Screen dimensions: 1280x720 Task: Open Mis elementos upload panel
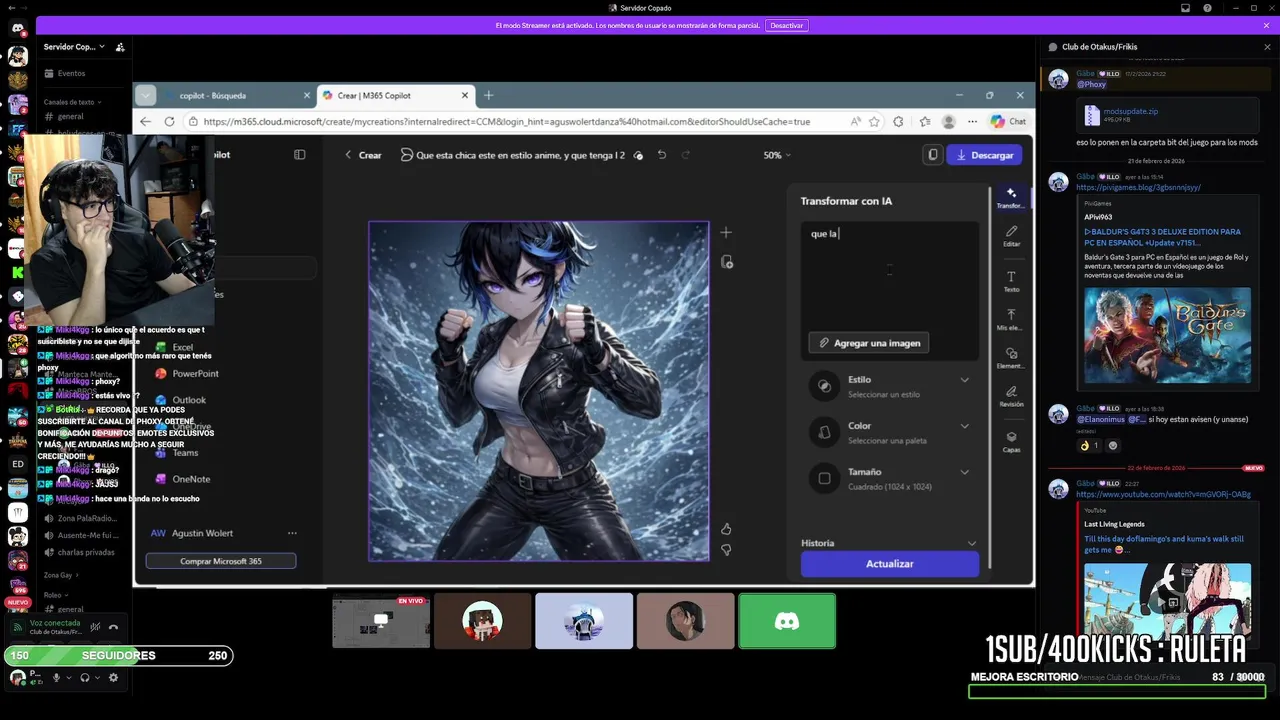pyautogui.click(x=1011, y=320)
